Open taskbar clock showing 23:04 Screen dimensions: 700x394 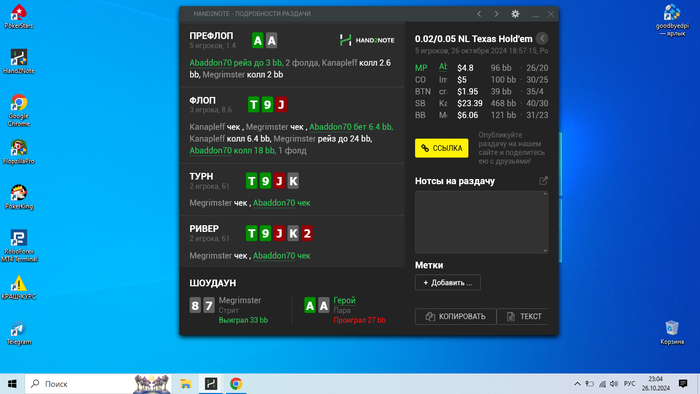click(x=656, y=384)
